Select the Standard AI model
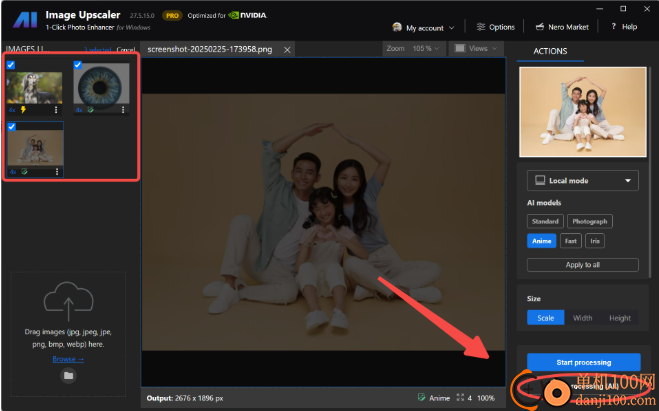This screenshot has width=659, height=411. (545, 221)
